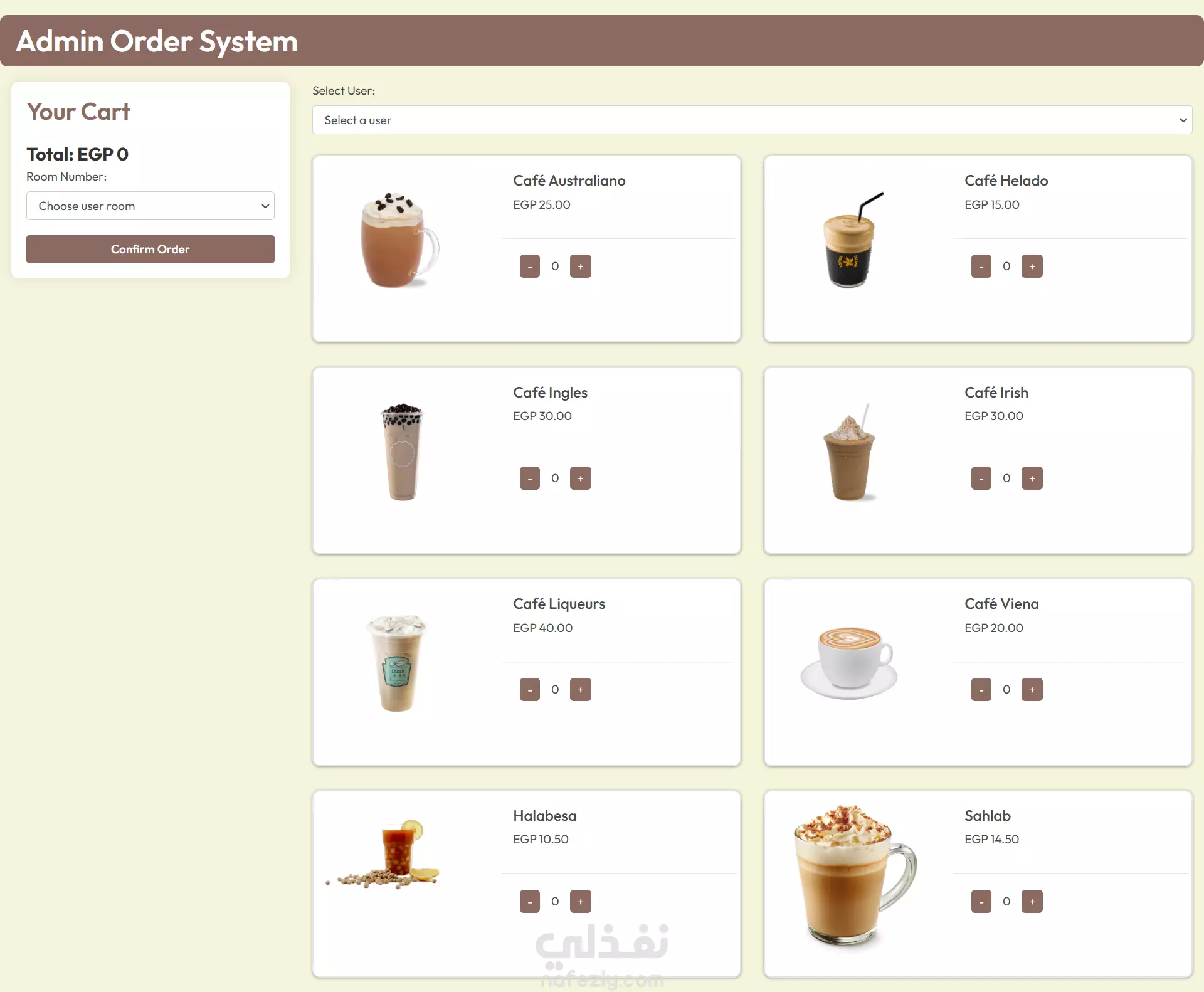The width and height of the screenshot is (1204, 992).
Task: Click the Halabesa drink image
Action: click(383, 854)
